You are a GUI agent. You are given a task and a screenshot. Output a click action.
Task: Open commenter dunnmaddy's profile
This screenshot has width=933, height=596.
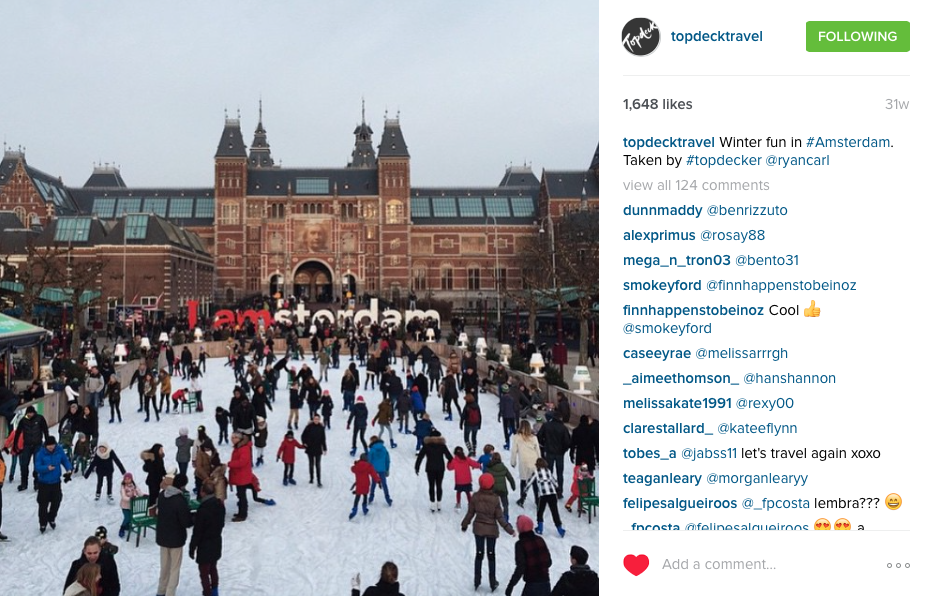[662, 211]
